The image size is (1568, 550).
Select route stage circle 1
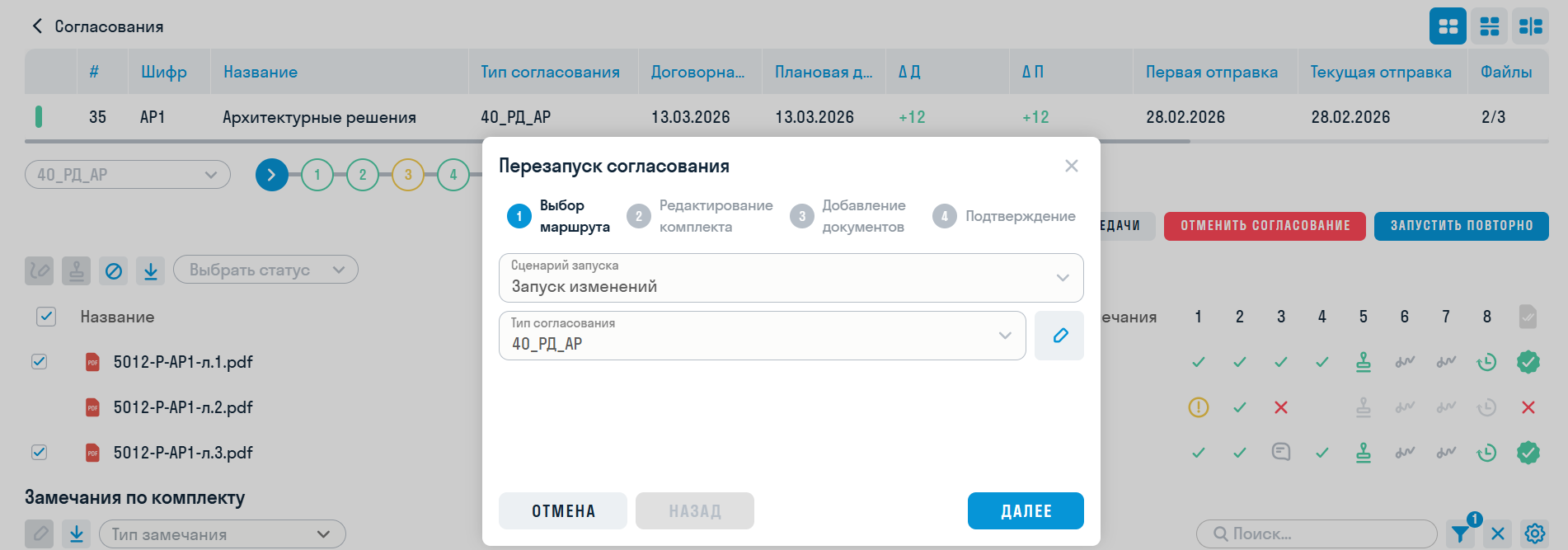point(317,175)
